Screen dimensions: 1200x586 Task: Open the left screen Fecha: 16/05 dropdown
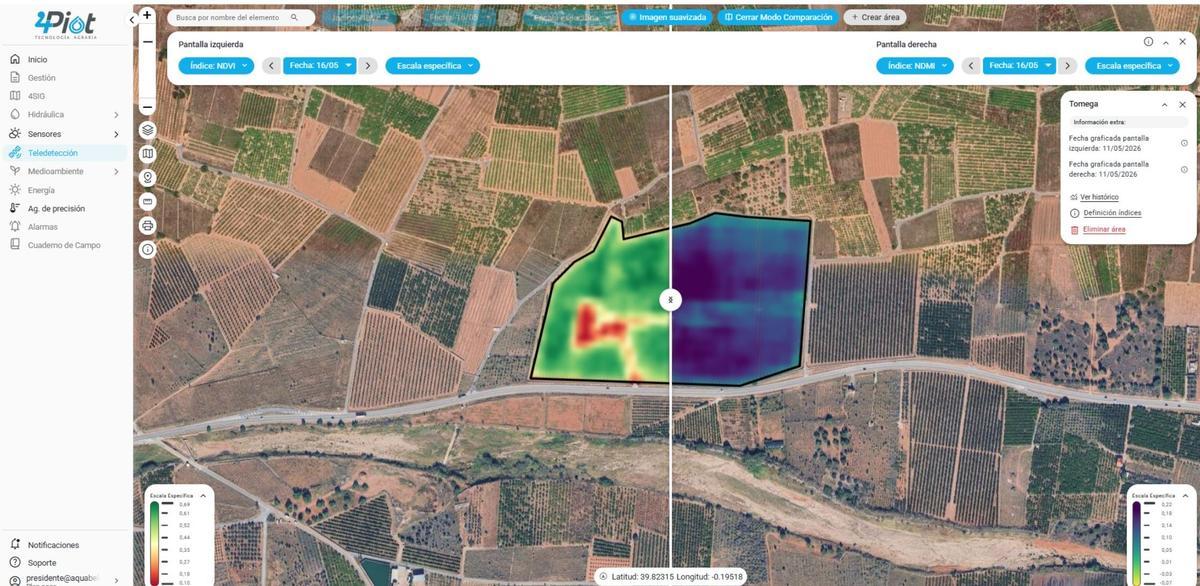point(320,66)
